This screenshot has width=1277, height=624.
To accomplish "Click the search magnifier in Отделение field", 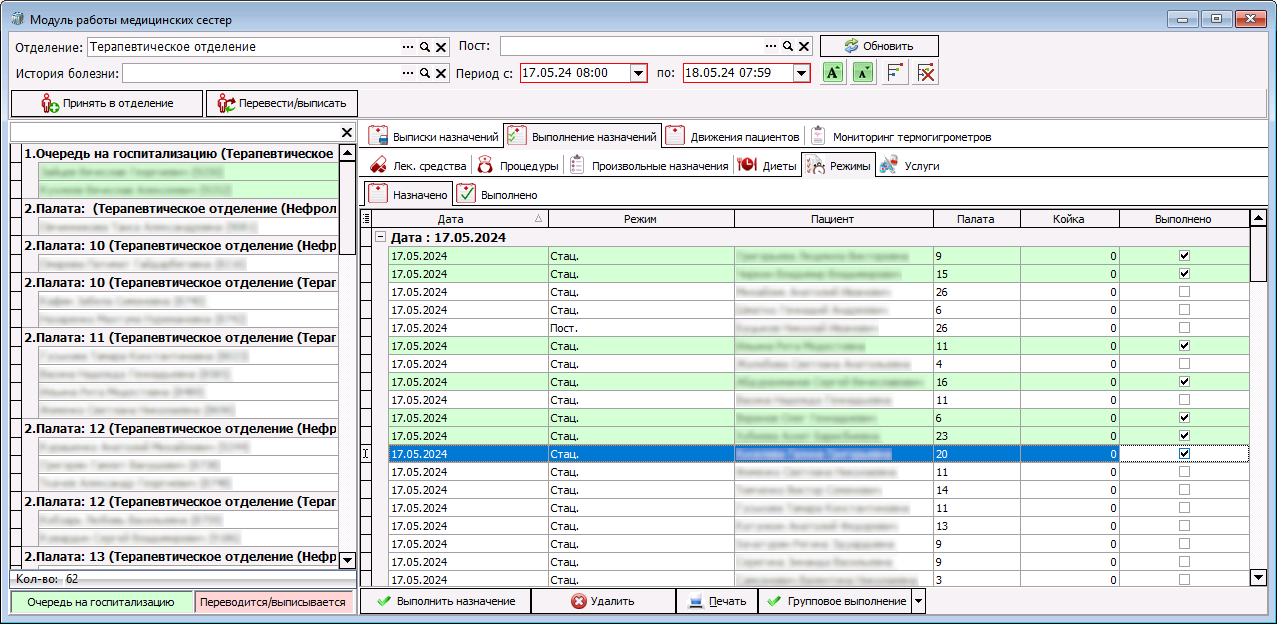I will (424, 47).
